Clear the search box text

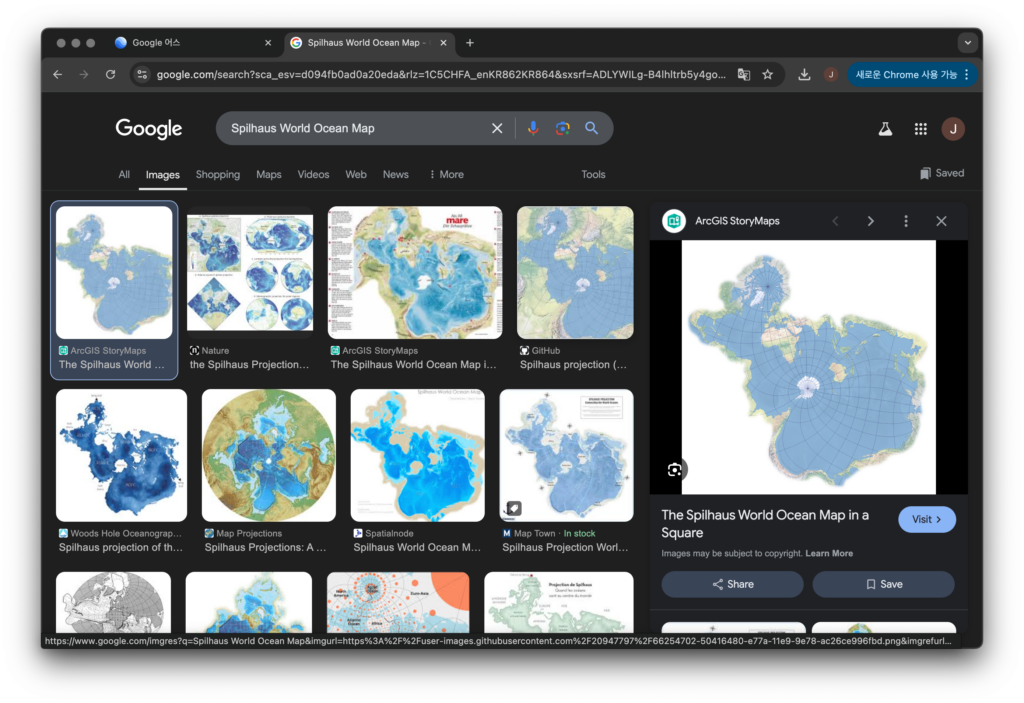point(497,128)
